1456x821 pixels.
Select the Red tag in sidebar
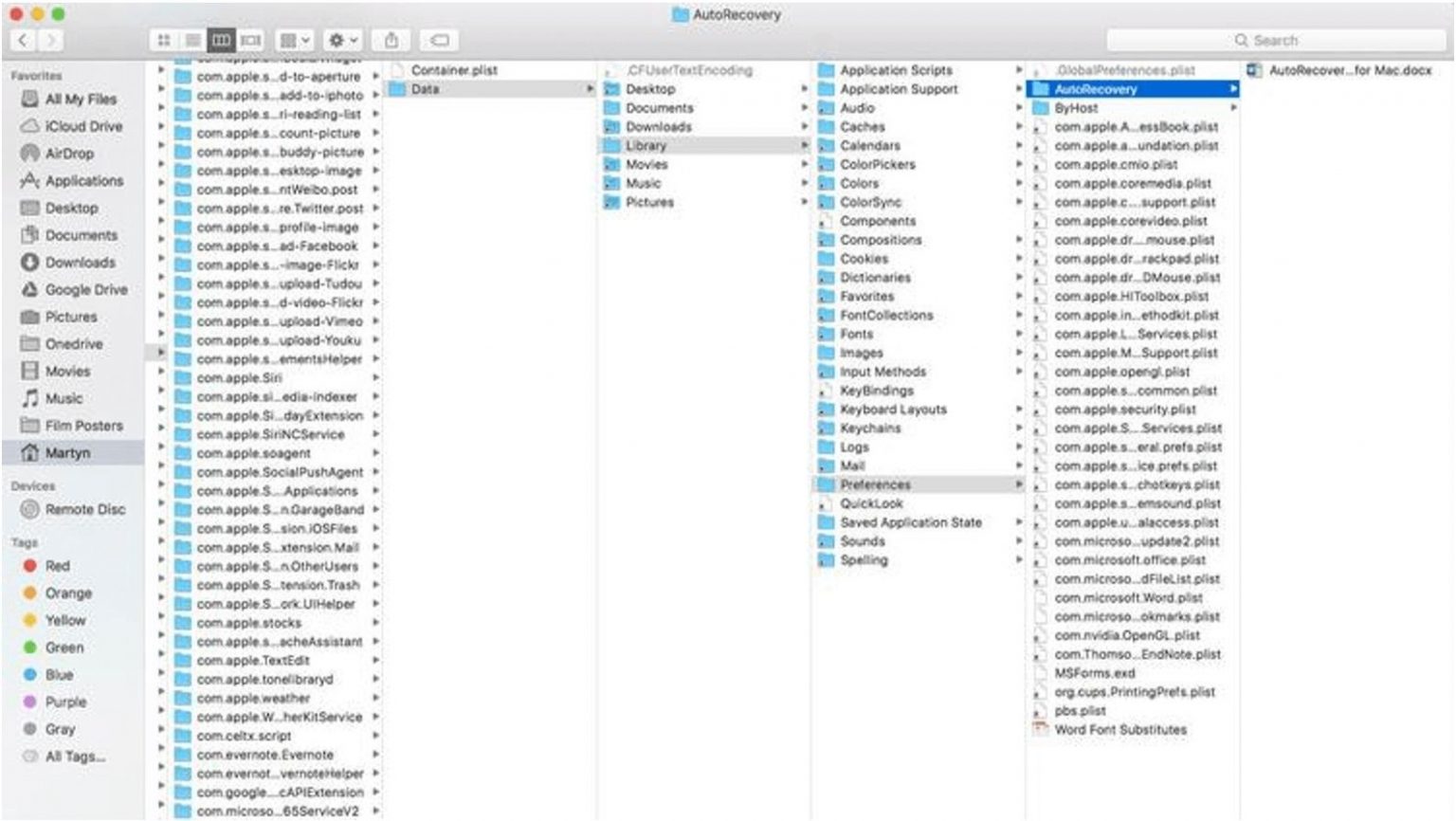tap(57, 566)
